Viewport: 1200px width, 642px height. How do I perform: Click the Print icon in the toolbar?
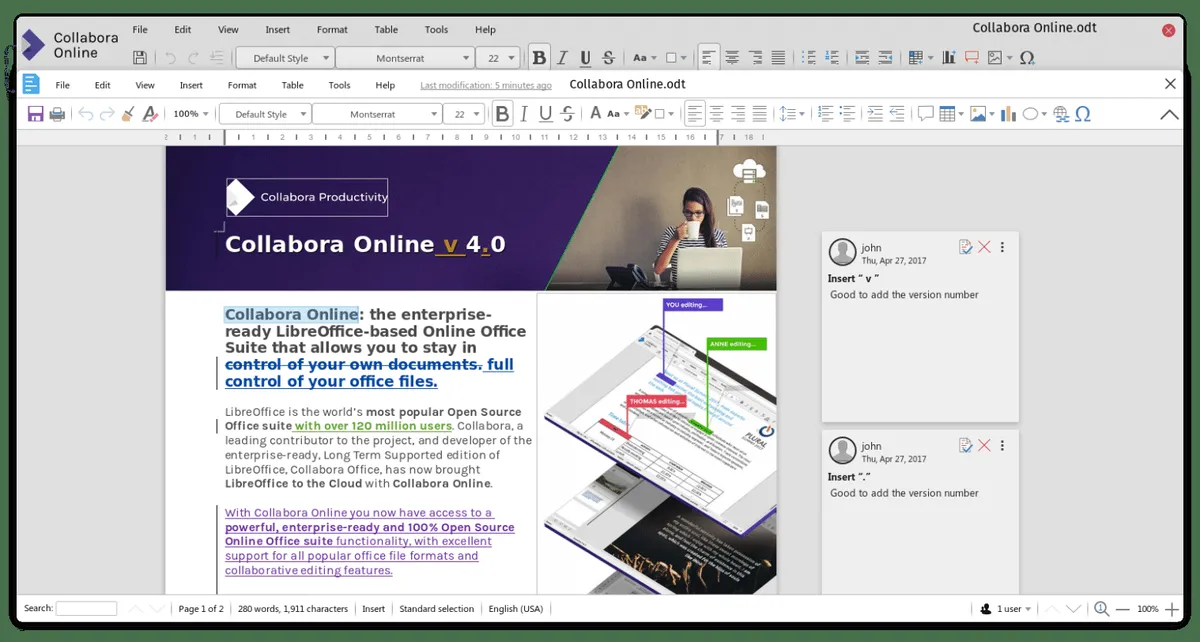pyautogui.click(x=57, y=114)
